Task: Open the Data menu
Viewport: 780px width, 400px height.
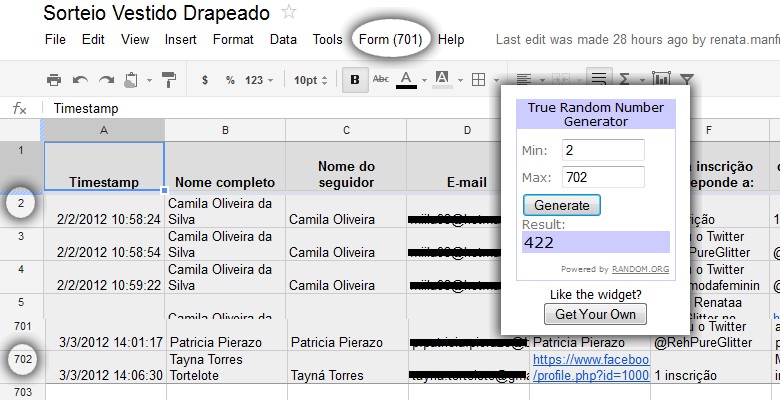Action: pos(283,39)
